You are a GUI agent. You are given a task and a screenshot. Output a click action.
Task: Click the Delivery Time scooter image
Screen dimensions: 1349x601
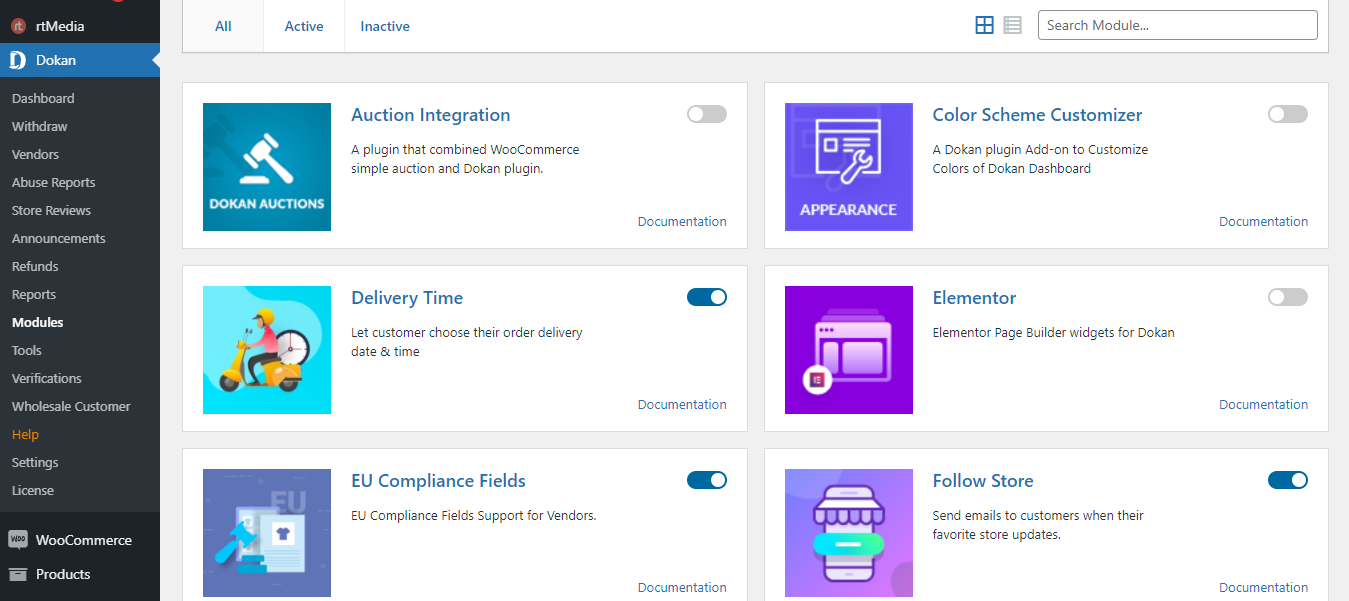coord(267,350)
